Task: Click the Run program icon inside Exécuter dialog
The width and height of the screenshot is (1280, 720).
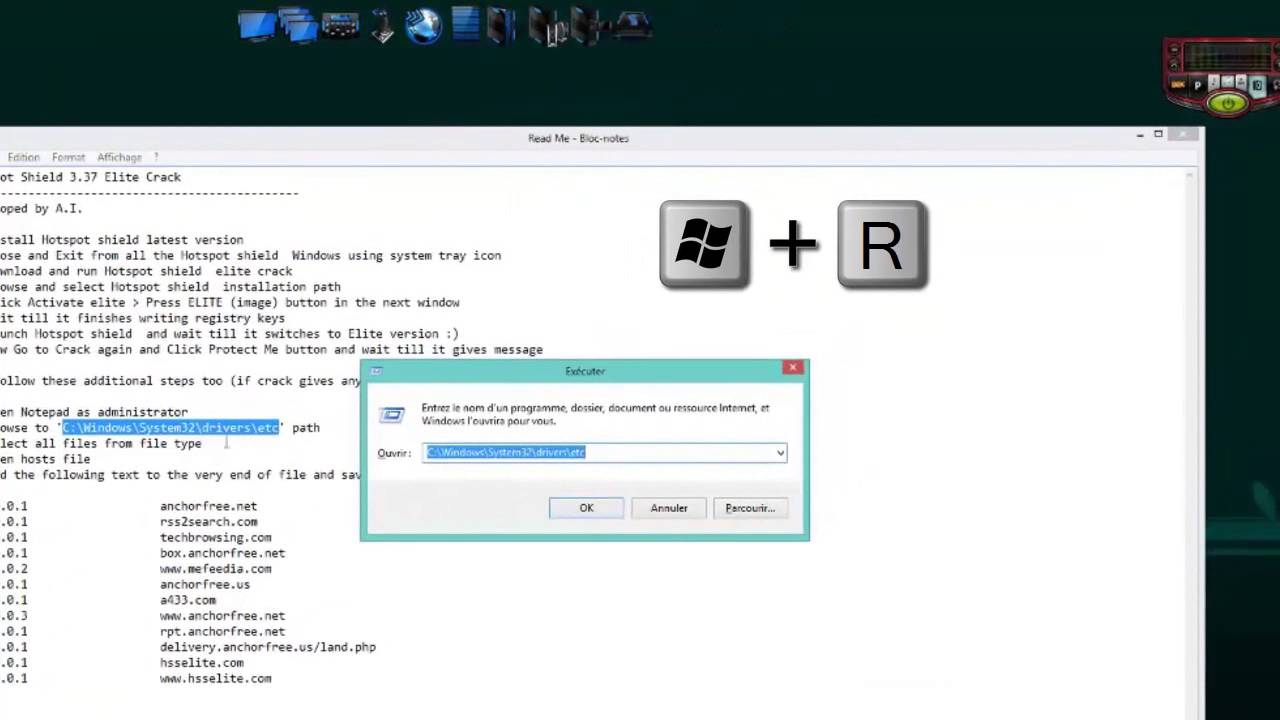Action: [x=392, y=415]
